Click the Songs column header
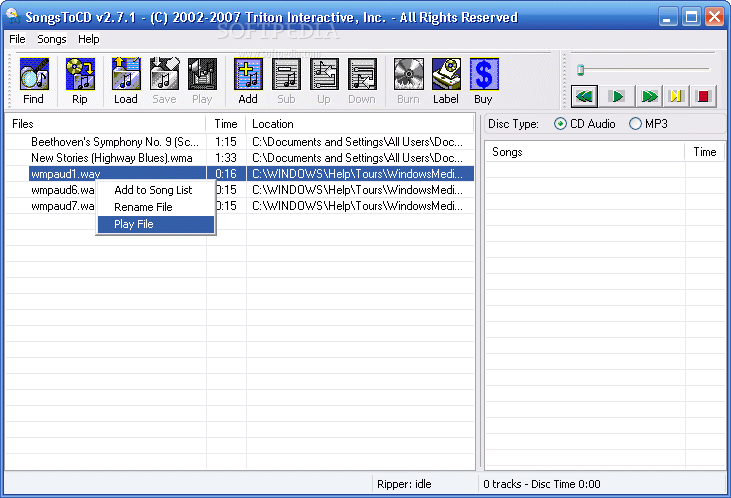Image resolution: width=731 pixels, height=498 pixels. coord(585,152)
